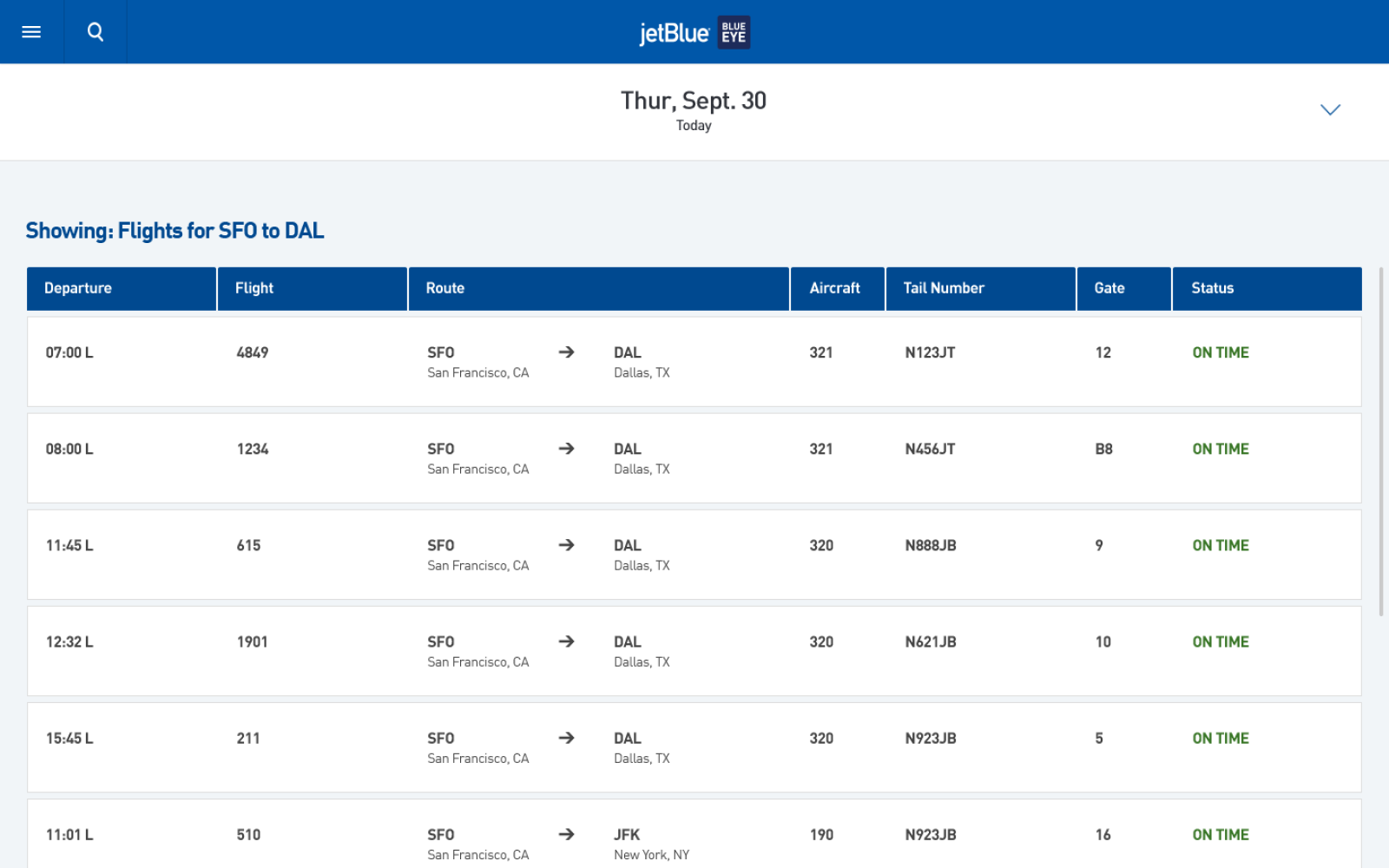Click tail number N123JT
1389x868 pixels.
[930, 353]
